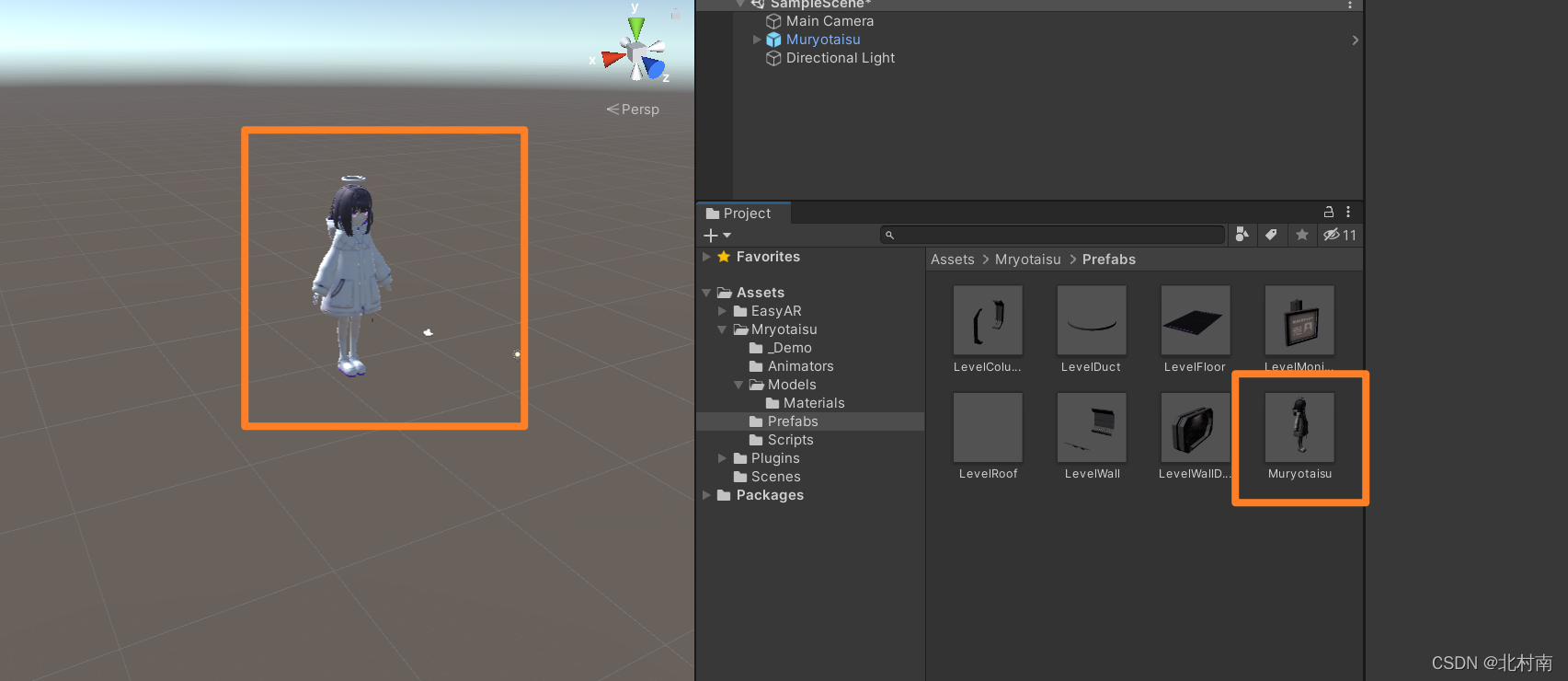Click Prefabs in the breadcrumb path
This screenshot has height=681, width=1568.
point(1108,260)
